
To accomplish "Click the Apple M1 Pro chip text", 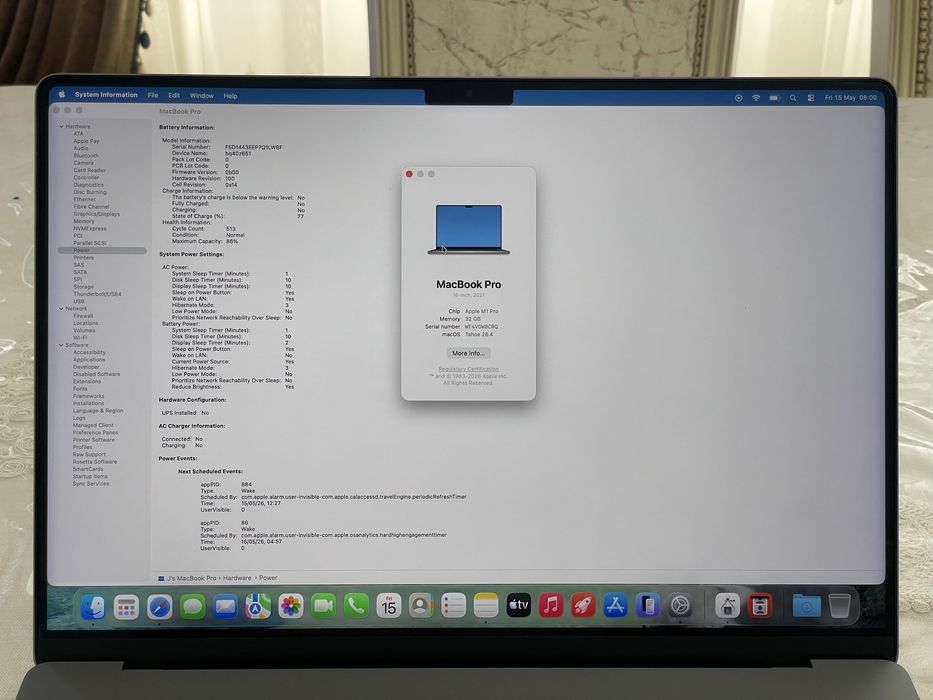I will [481, 311].
